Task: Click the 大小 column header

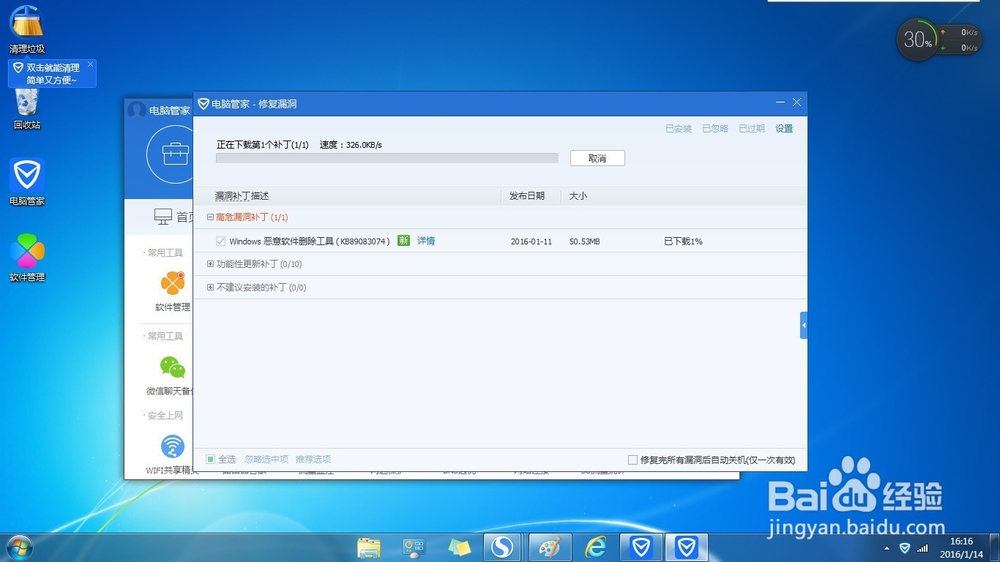Action: (578, 196)
